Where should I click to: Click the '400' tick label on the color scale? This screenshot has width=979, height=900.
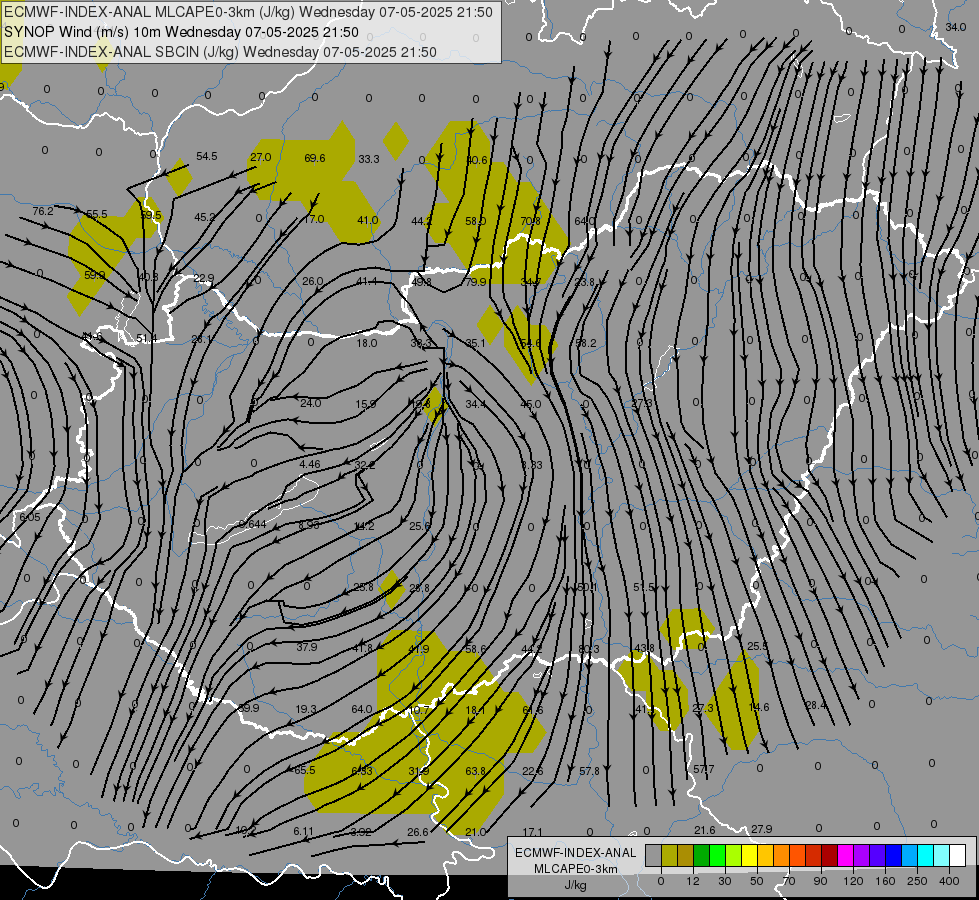(949, 881)
